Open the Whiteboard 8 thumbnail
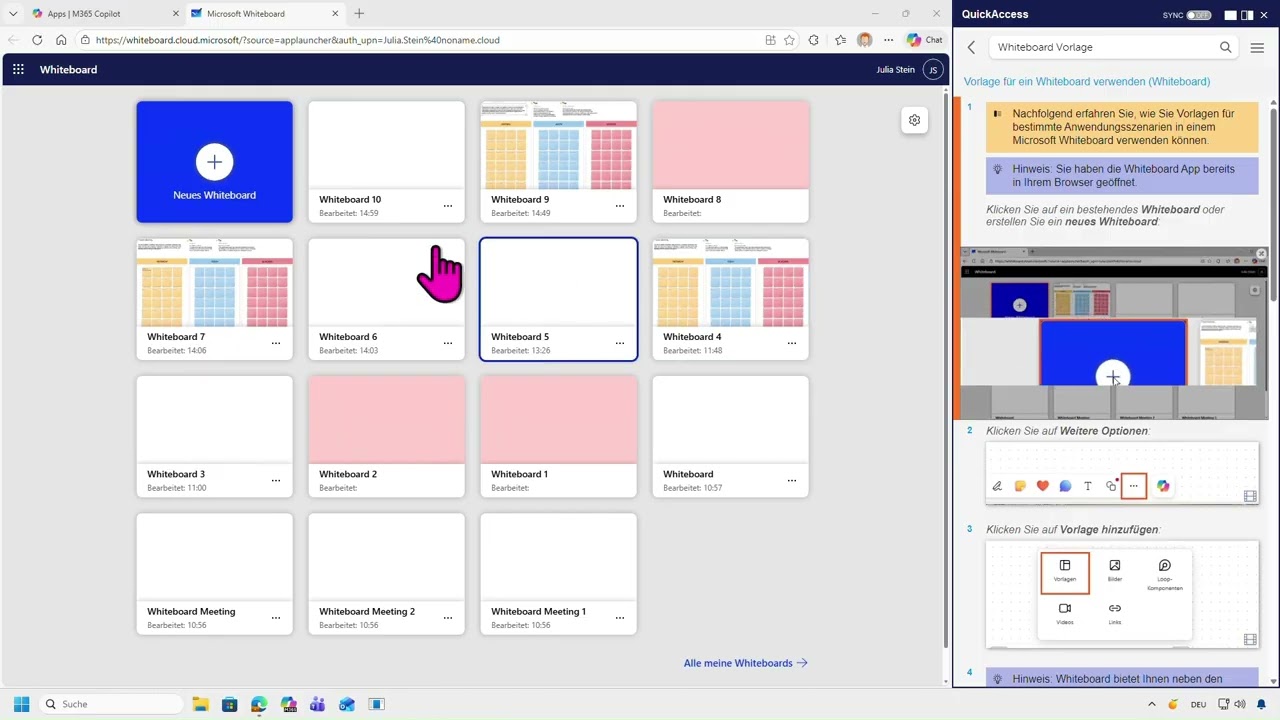This screenshot has height=720, width=1280. tap(730, 145)
